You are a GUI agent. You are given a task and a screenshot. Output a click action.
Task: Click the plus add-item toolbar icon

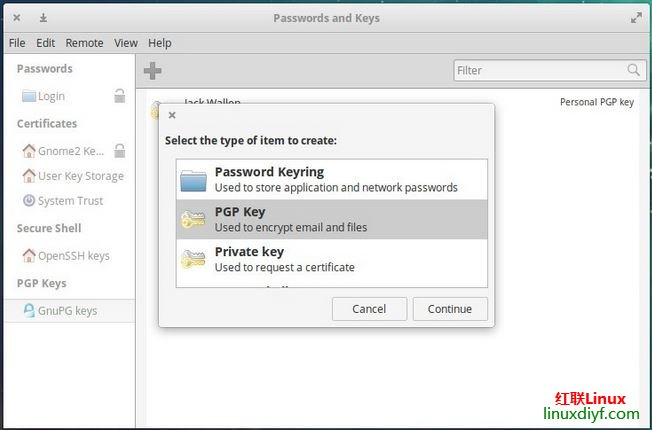(152, 70)
